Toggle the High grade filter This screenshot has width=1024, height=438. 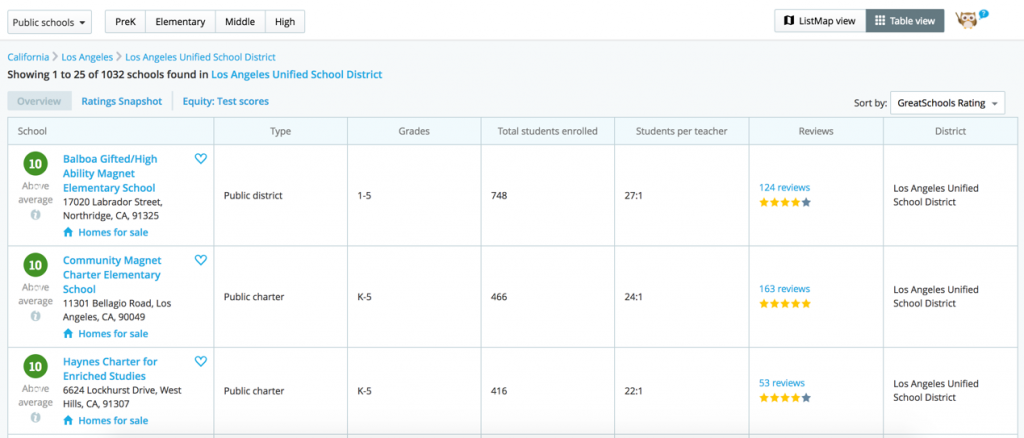tap(285, 22)
